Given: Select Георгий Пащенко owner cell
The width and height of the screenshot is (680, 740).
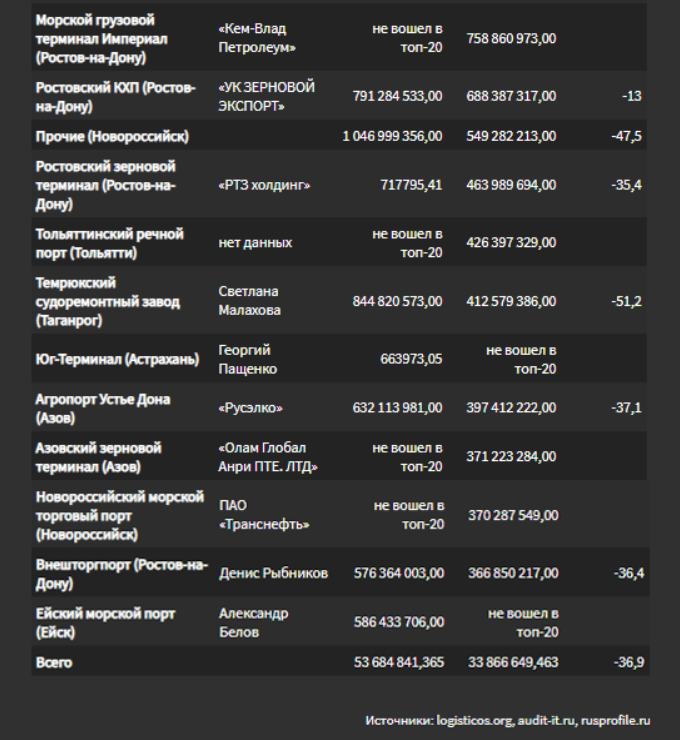Looking at the screenshot, I should tap(247, 359).
